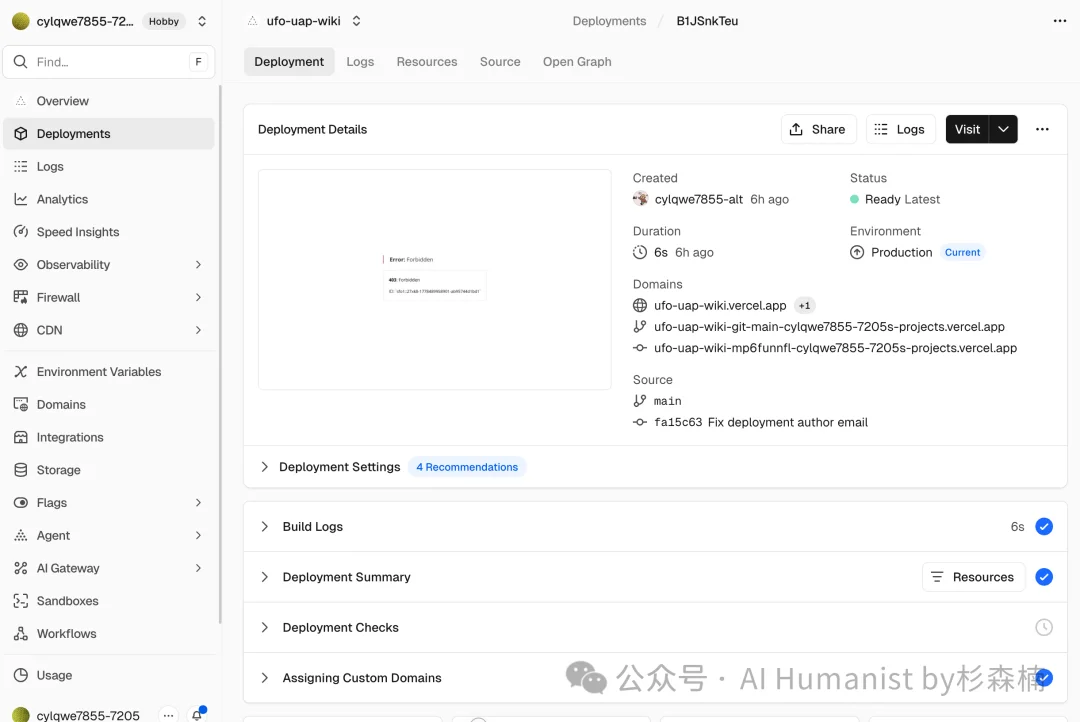
Task: Open Deployment Details more options menu
Action: click(x=1042, y=130)
